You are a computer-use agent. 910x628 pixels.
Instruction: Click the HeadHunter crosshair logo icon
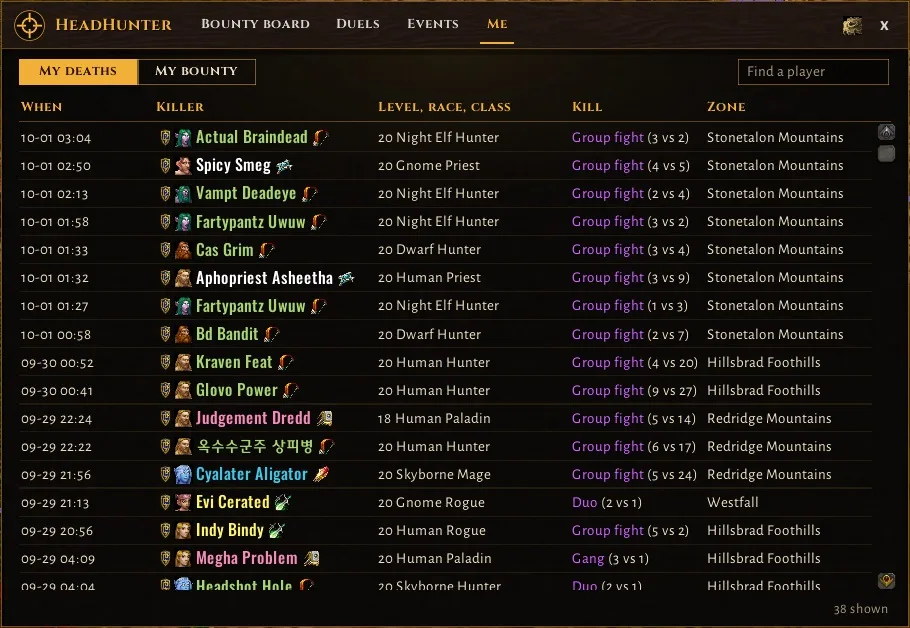tap(29, 26)
